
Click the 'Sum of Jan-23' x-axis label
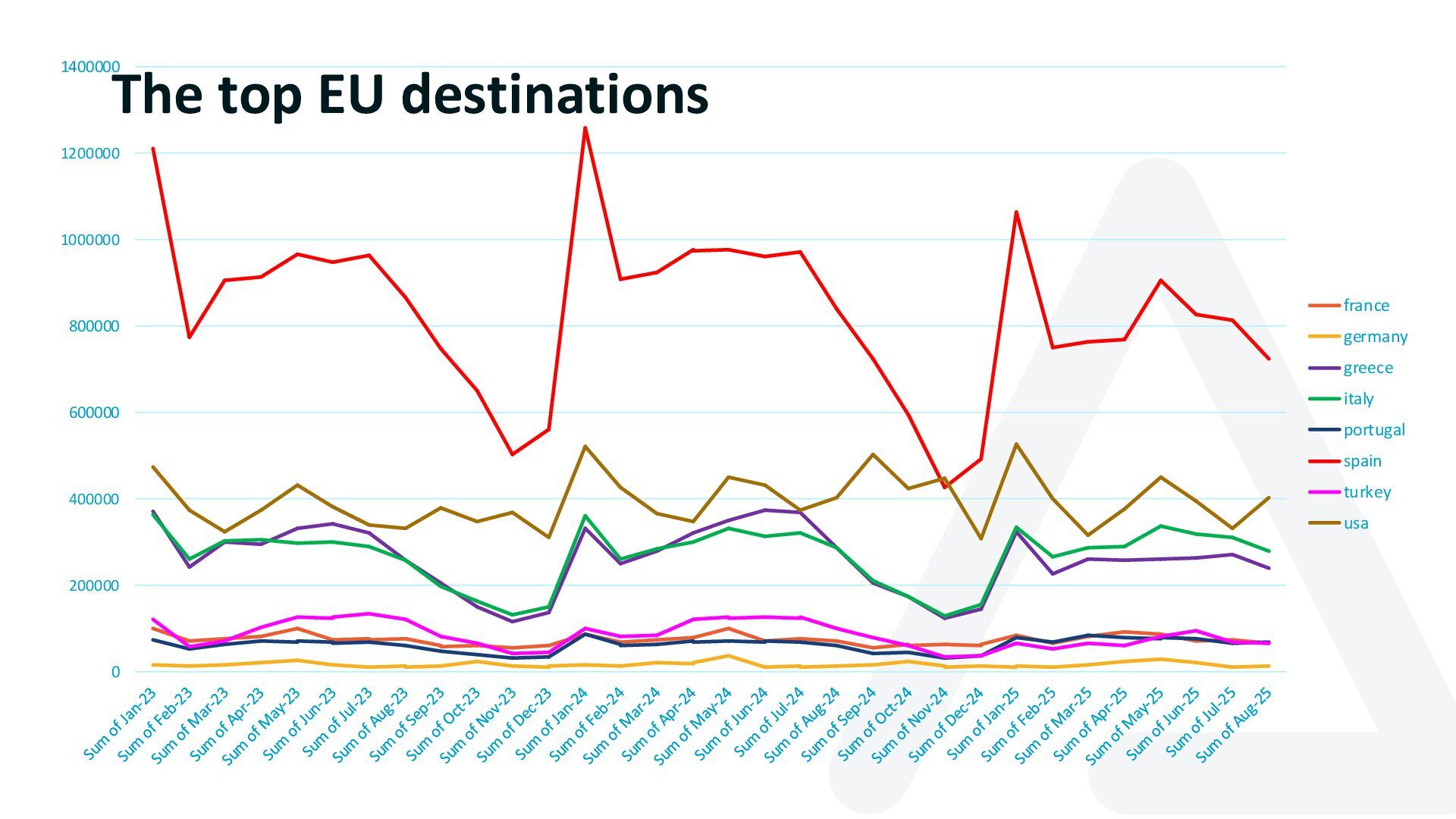click(x=121, y=723)
